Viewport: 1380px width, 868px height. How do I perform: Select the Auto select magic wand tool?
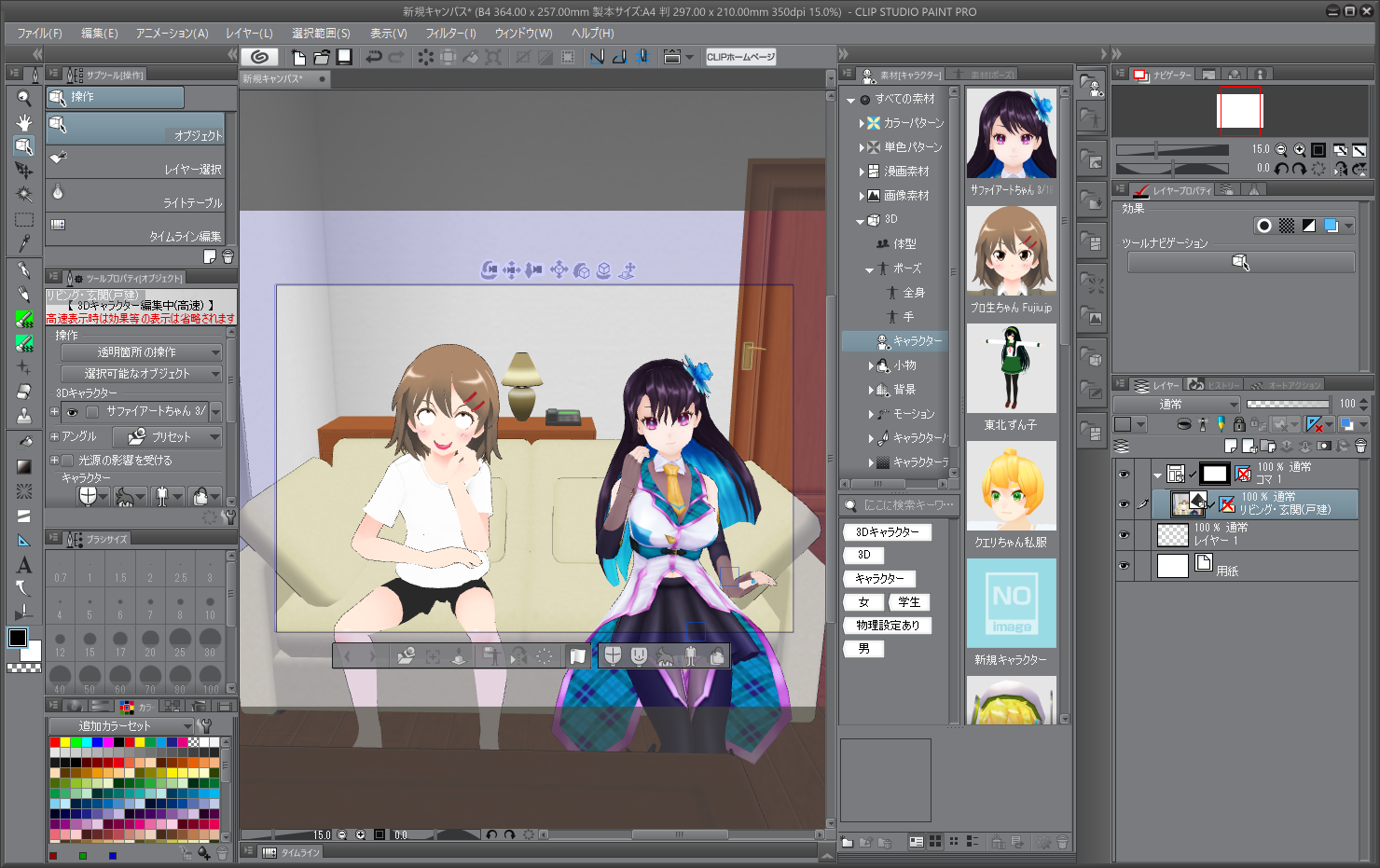tap(24, 195)
